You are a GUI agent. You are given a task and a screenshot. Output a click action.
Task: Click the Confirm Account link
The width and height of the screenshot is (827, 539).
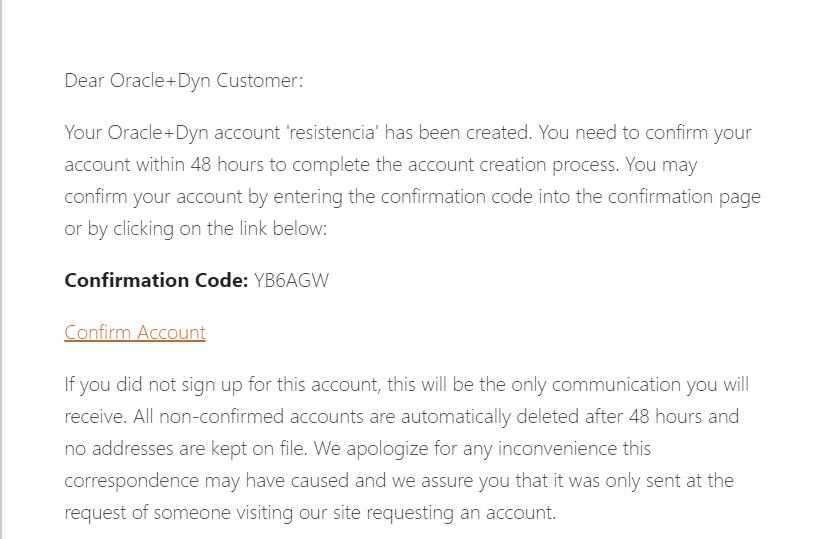pyautogui.click(x=135, y=333)
